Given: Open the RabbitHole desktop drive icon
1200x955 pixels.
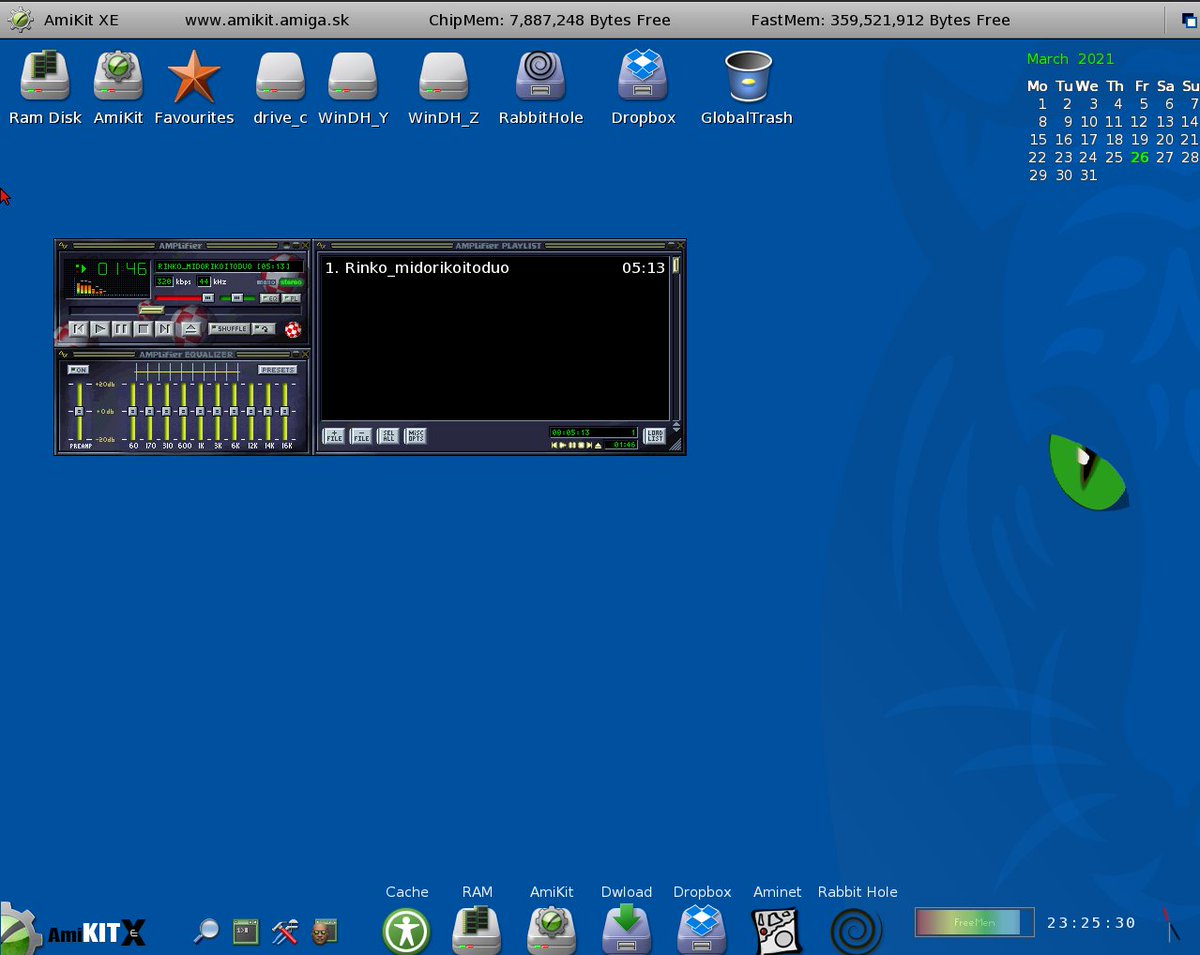Looking at the screenshot, I should (x=540, y=76).
